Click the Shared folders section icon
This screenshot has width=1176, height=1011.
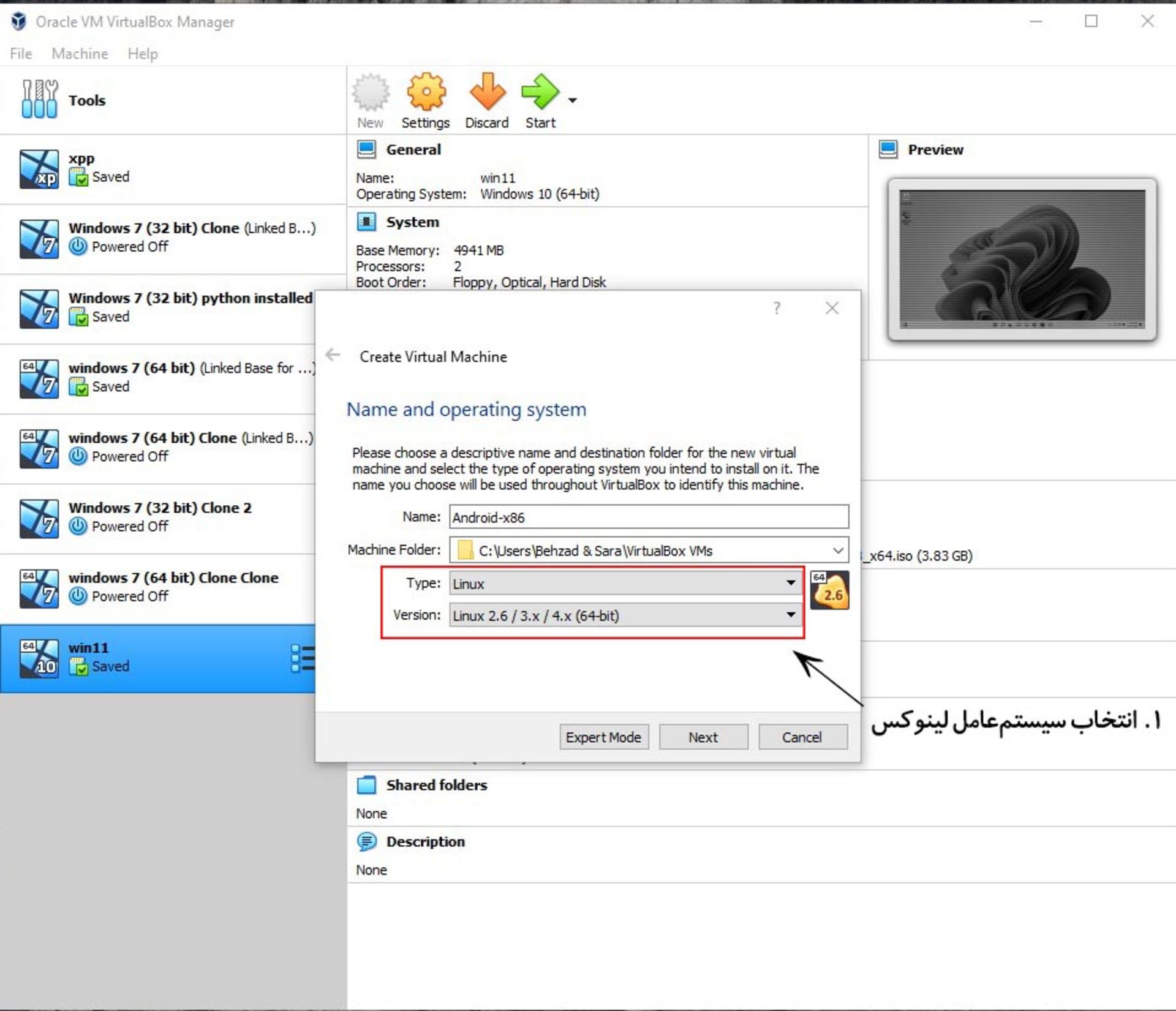(x=366, y=785)
